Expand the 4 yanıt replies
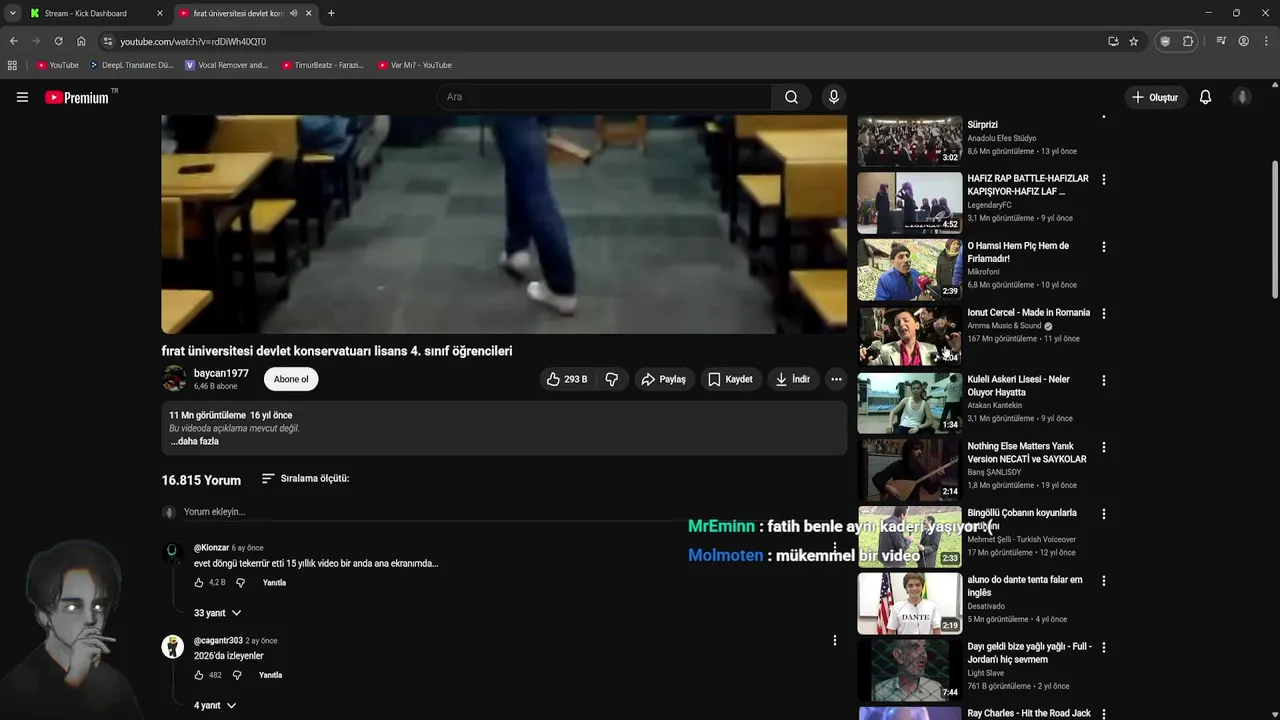The image size is (1280, 720). pos(214,705)
